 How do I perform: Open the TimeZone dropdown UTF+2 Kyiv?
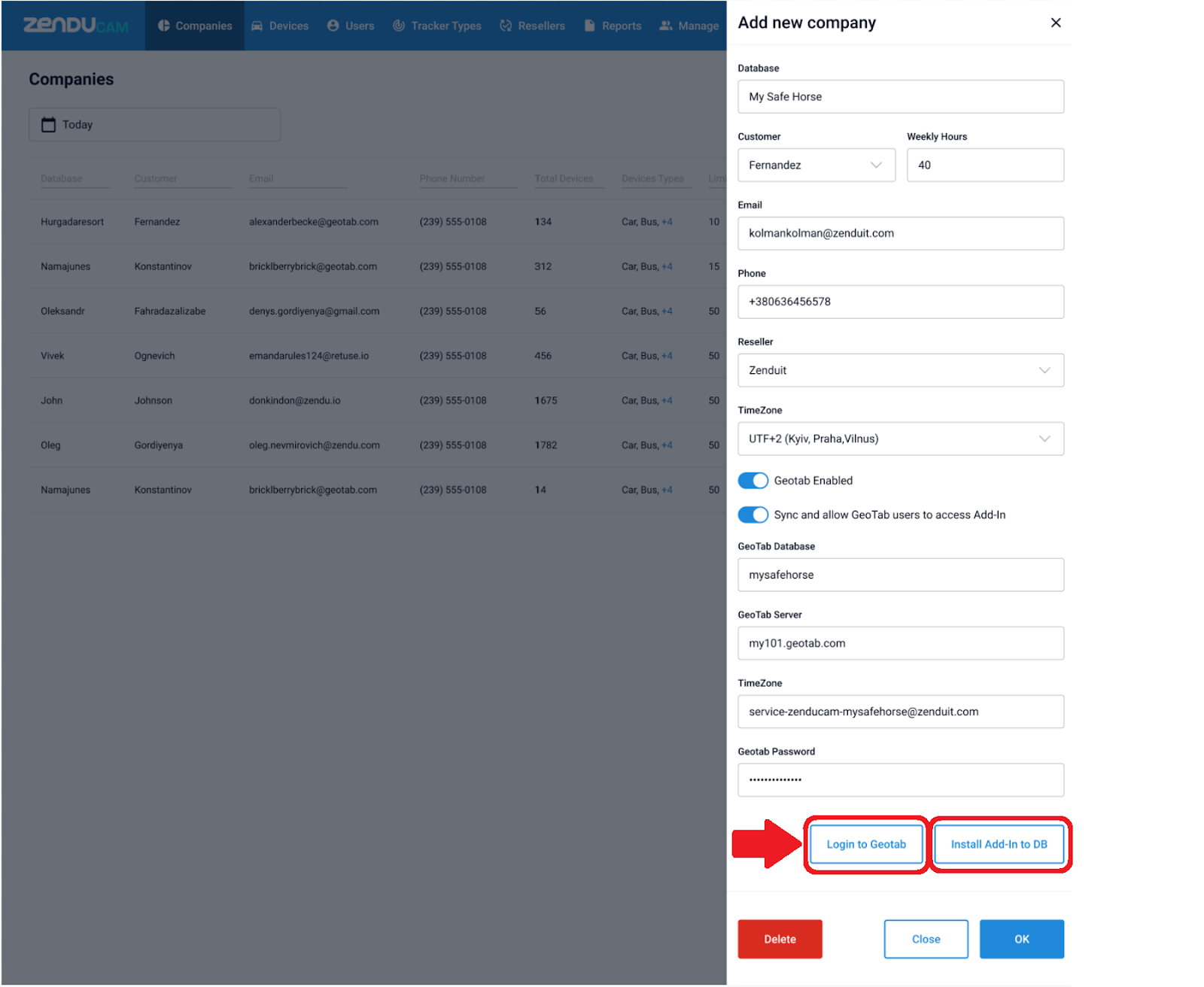[x=901, y=439]
